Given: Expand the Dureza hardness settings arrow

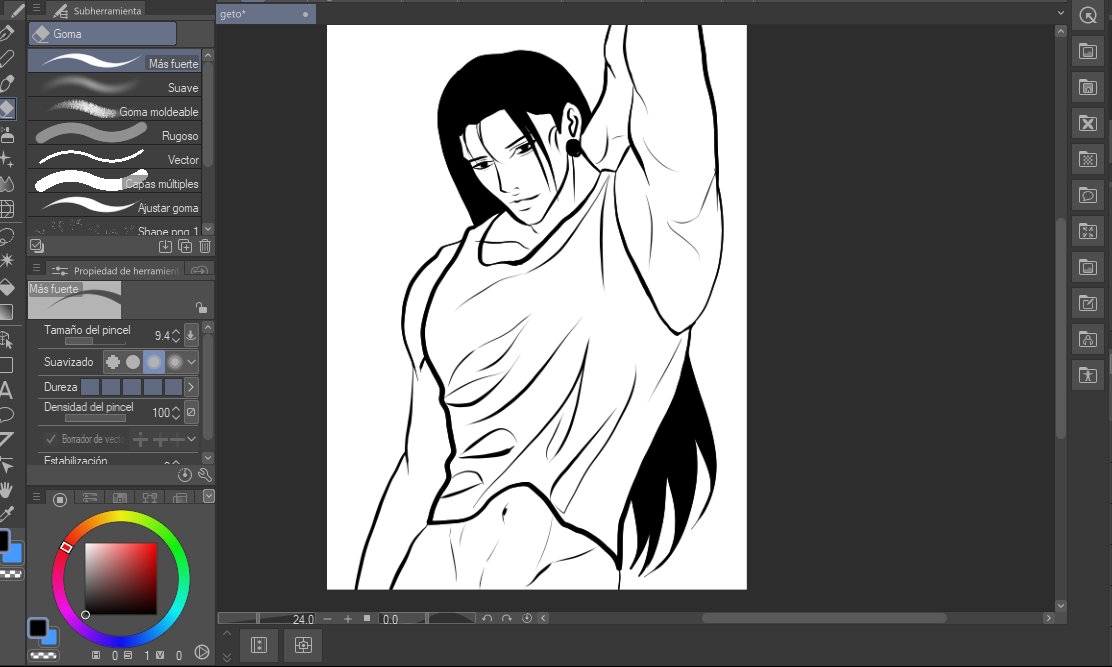Looking at the screenshot, I should click(x=190, y=387).
